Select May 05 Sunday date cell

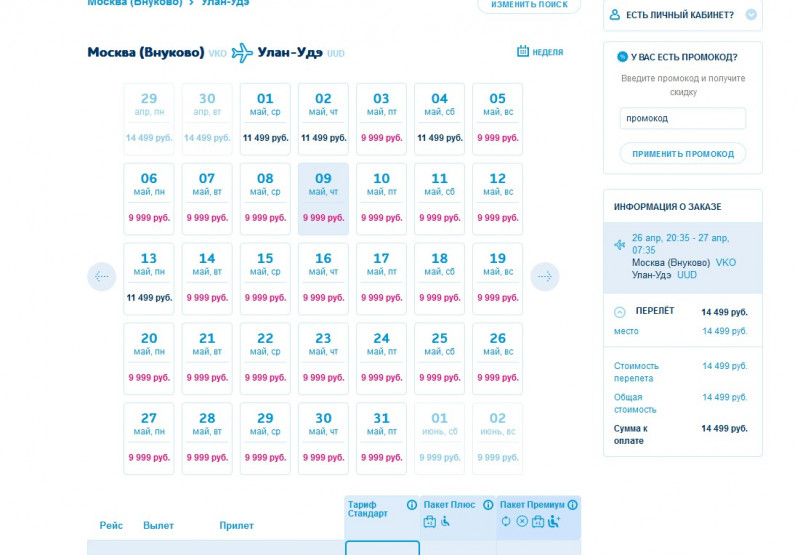click(x=498, y=119)
